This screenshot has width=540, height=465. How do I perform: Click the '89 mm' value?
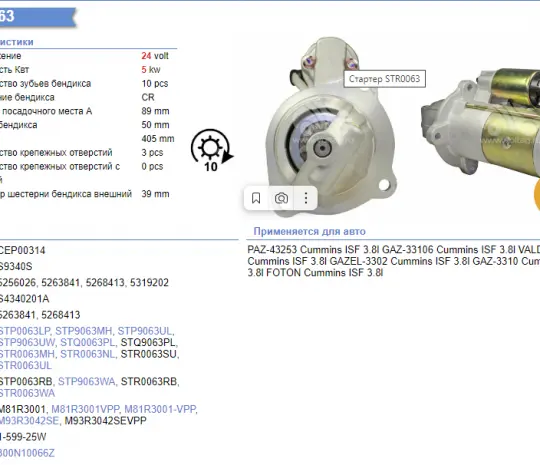pyautogui.click(x=155, y=111)
